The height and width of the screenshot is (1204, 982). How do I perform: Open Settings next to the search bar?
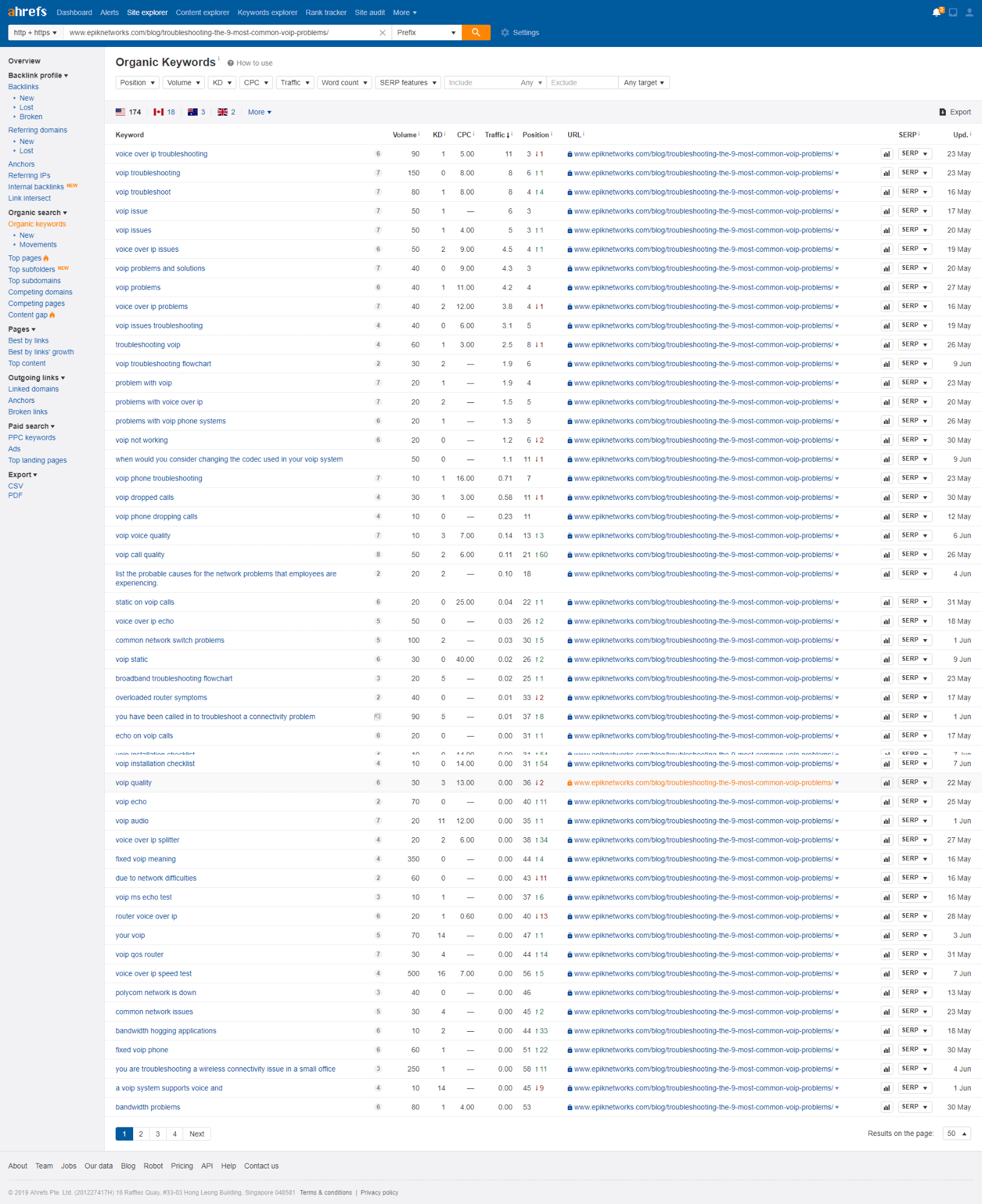(519, 33)
